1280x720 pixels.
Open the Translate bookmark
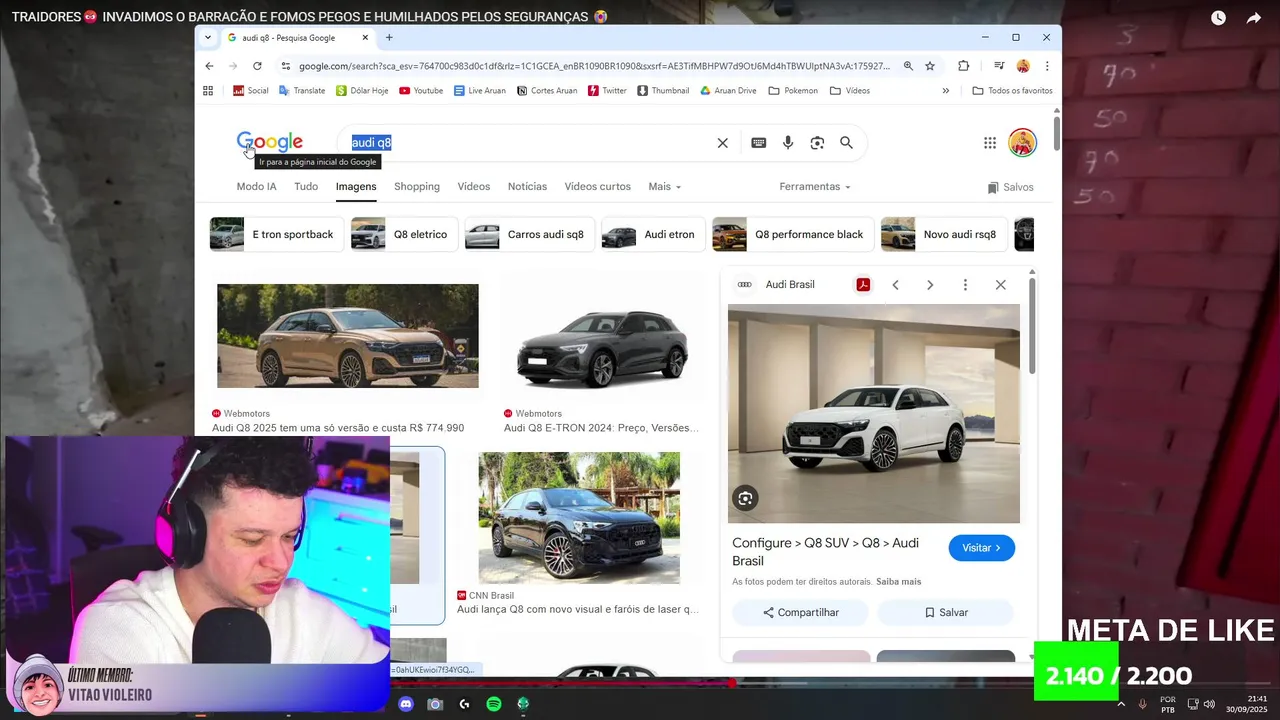tap(301, 90)
